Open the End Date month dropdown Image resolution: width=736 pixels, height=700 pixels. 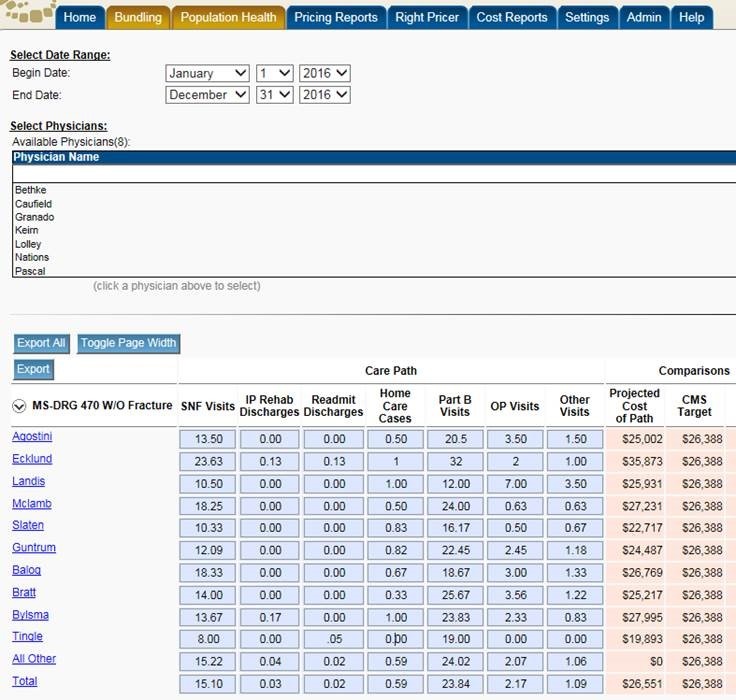tap(207, 95)
